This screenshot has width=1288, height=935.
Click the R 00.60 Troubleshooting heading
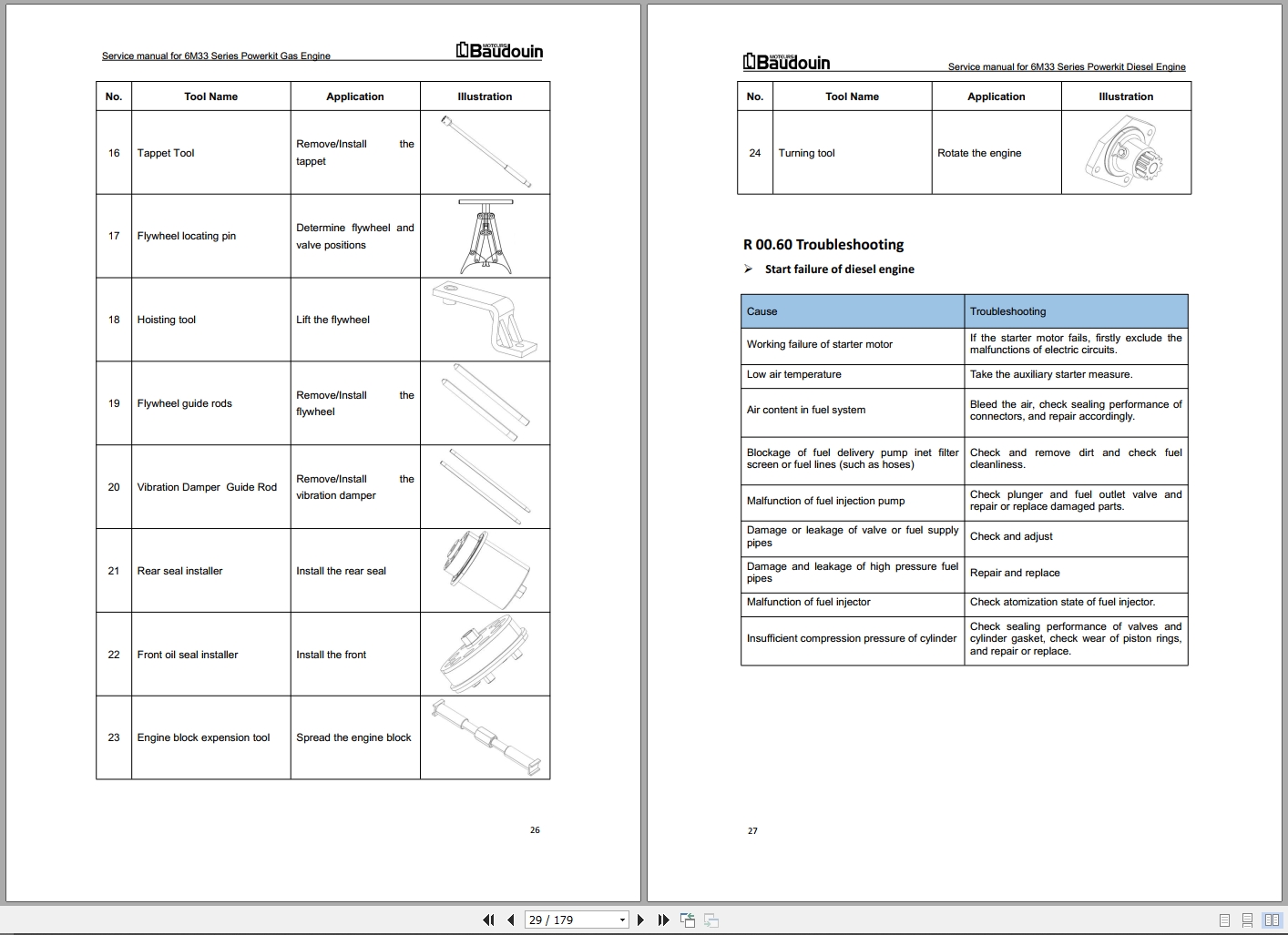(823, 244)
